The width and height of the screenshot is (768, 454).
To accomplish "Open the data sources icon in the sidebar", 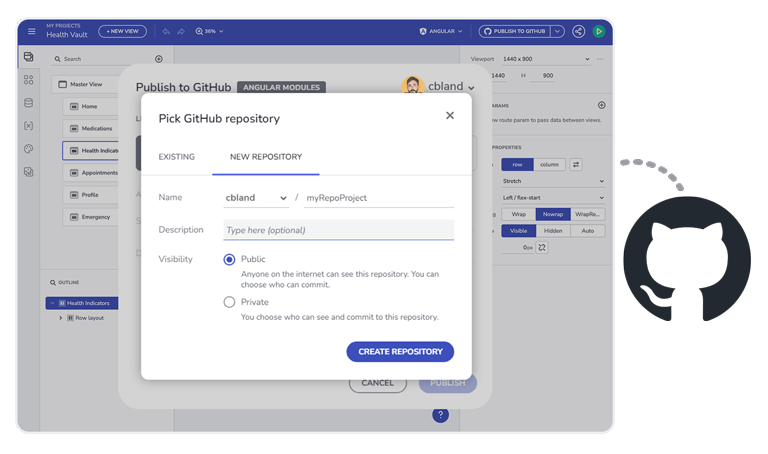I will click(28, 103).
